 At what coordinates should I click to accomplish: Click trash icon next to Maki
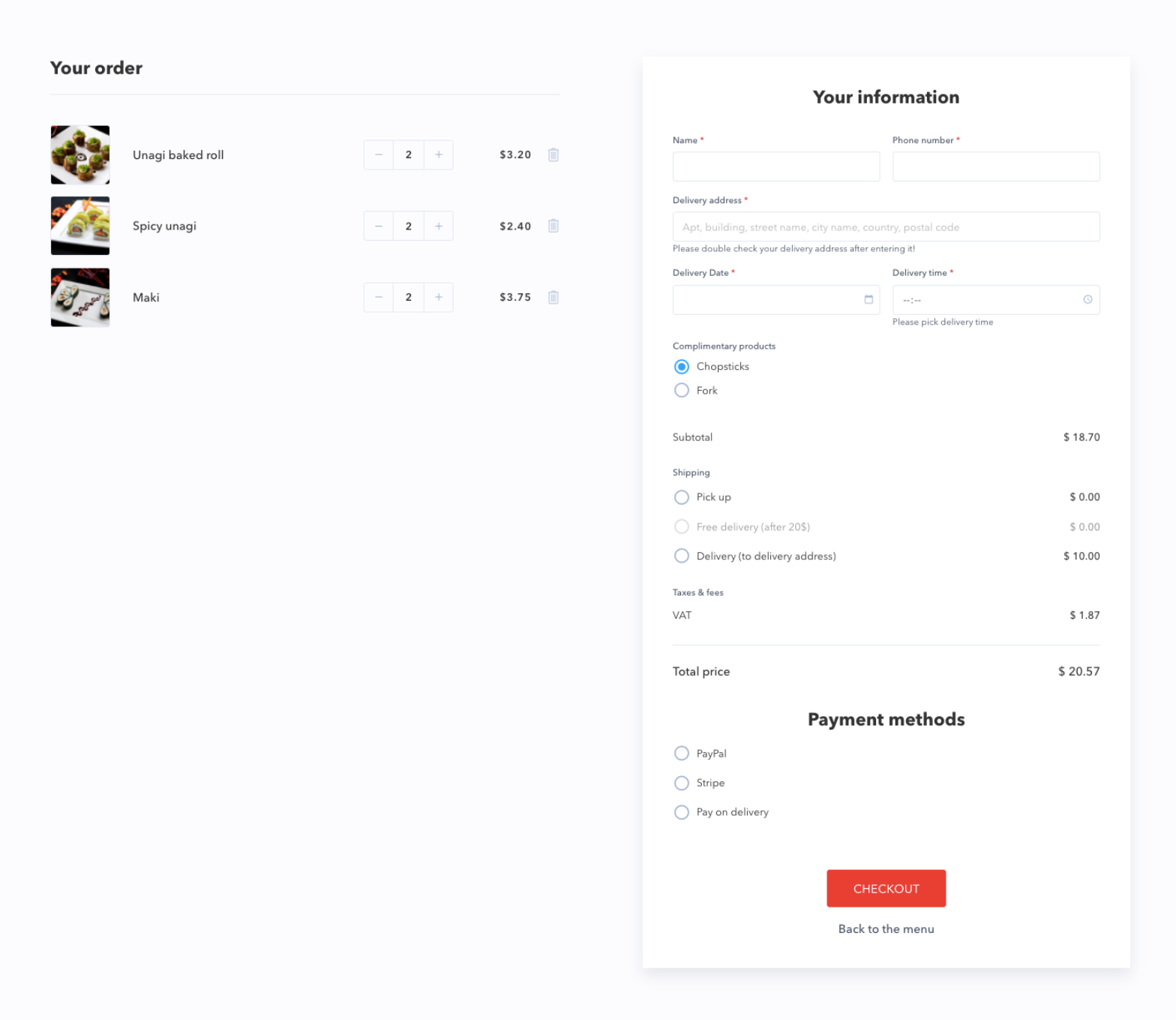(553, 297)
